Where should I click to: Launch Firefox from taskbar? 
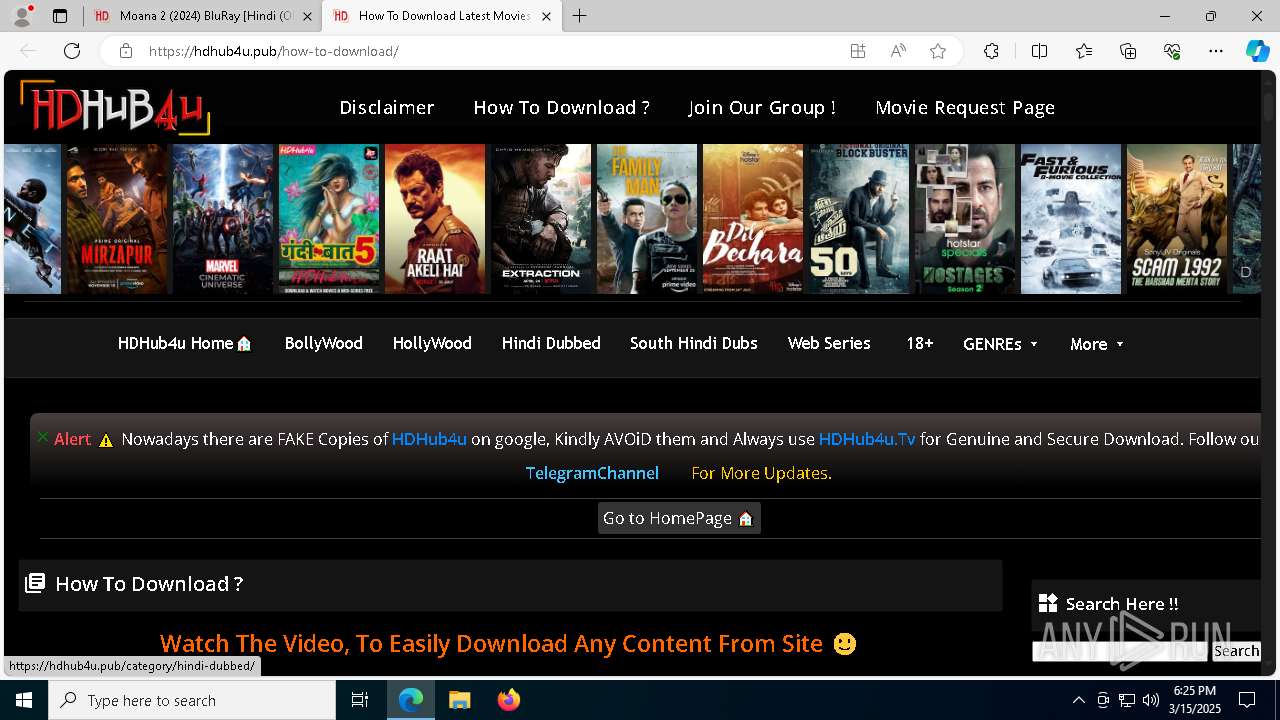pyautogui.click(x=509, y=700)
